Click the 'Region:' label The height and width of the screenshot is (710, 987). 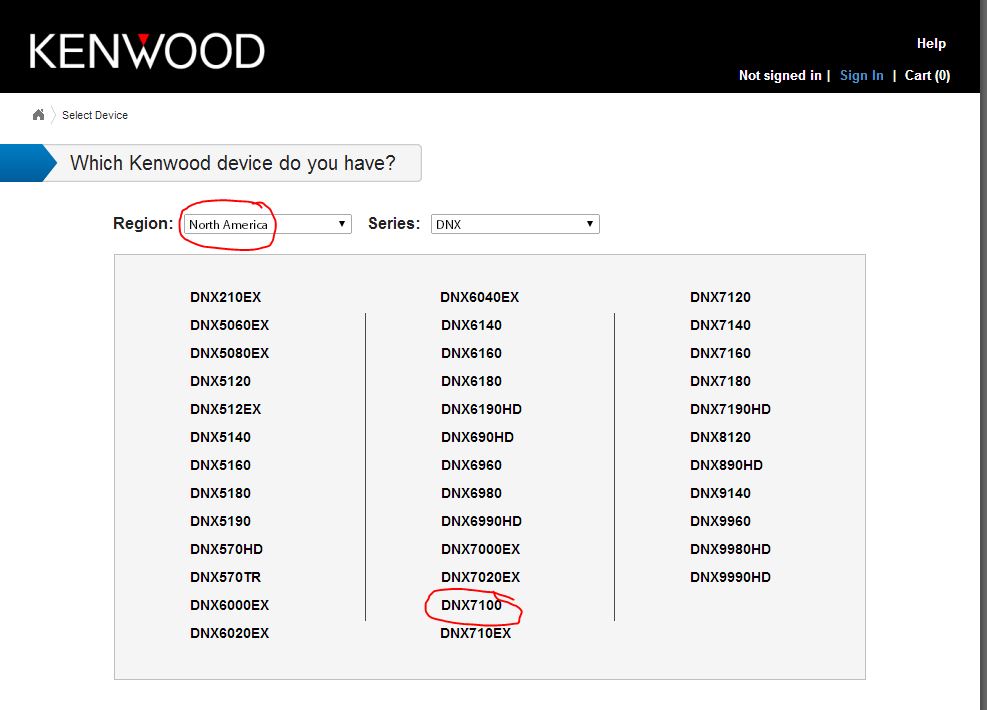[143, 223]
